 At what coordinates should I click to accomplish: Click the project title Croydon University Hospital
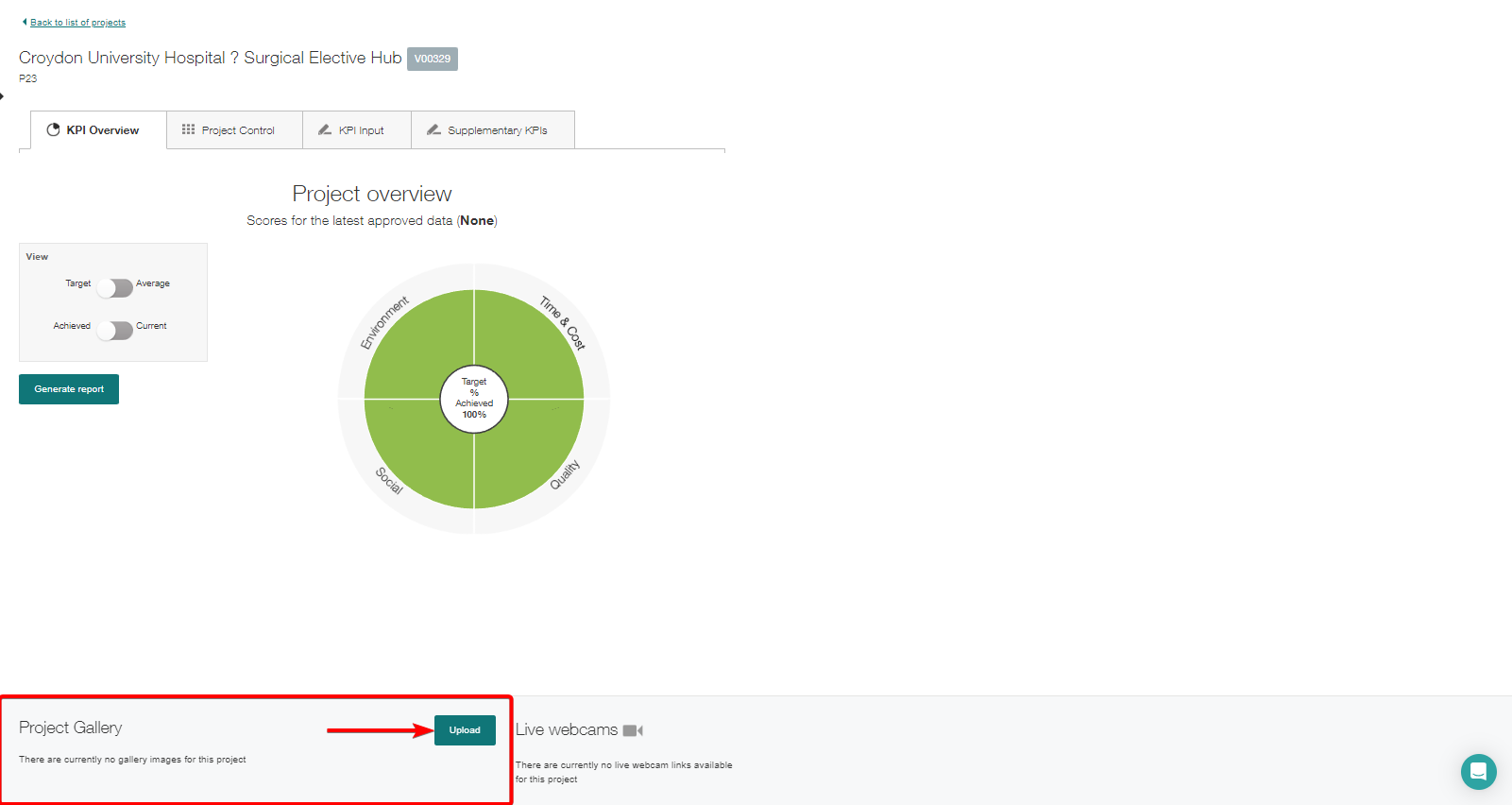tap(211, 58)
